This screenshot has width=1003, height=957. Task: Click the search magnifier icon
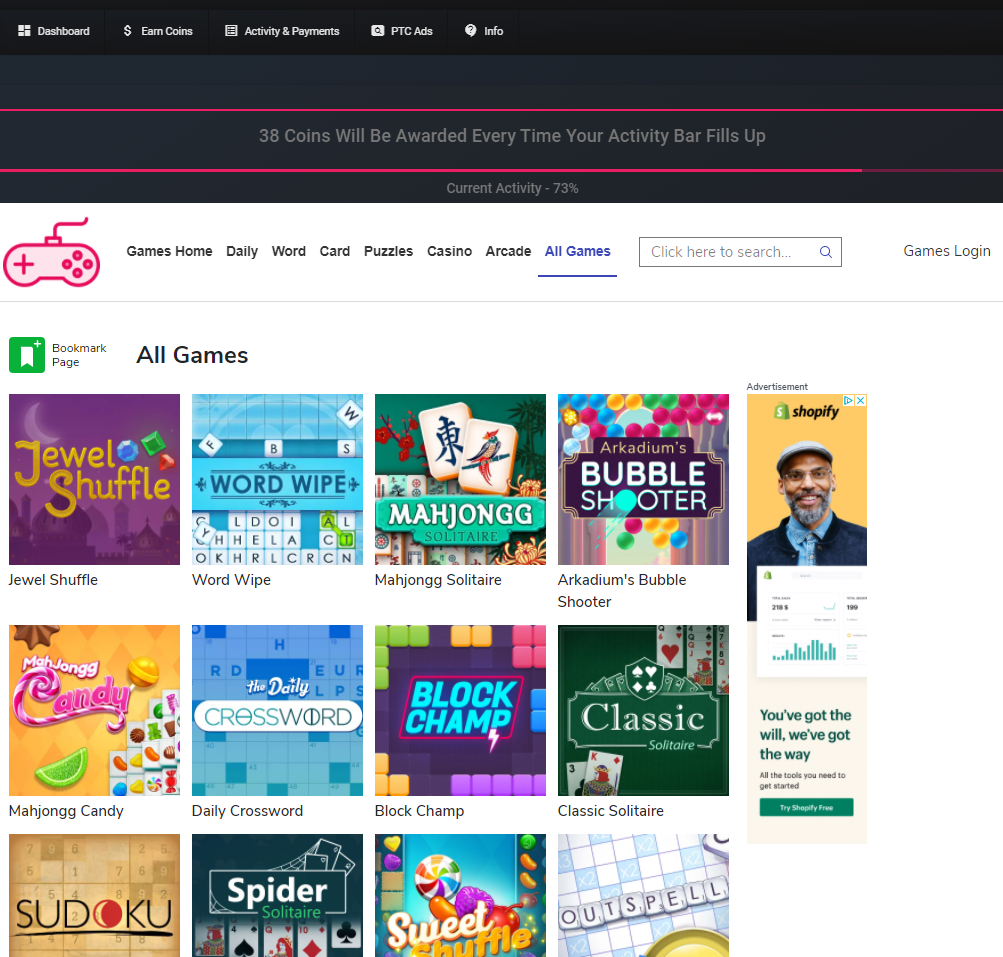[826, 252]
